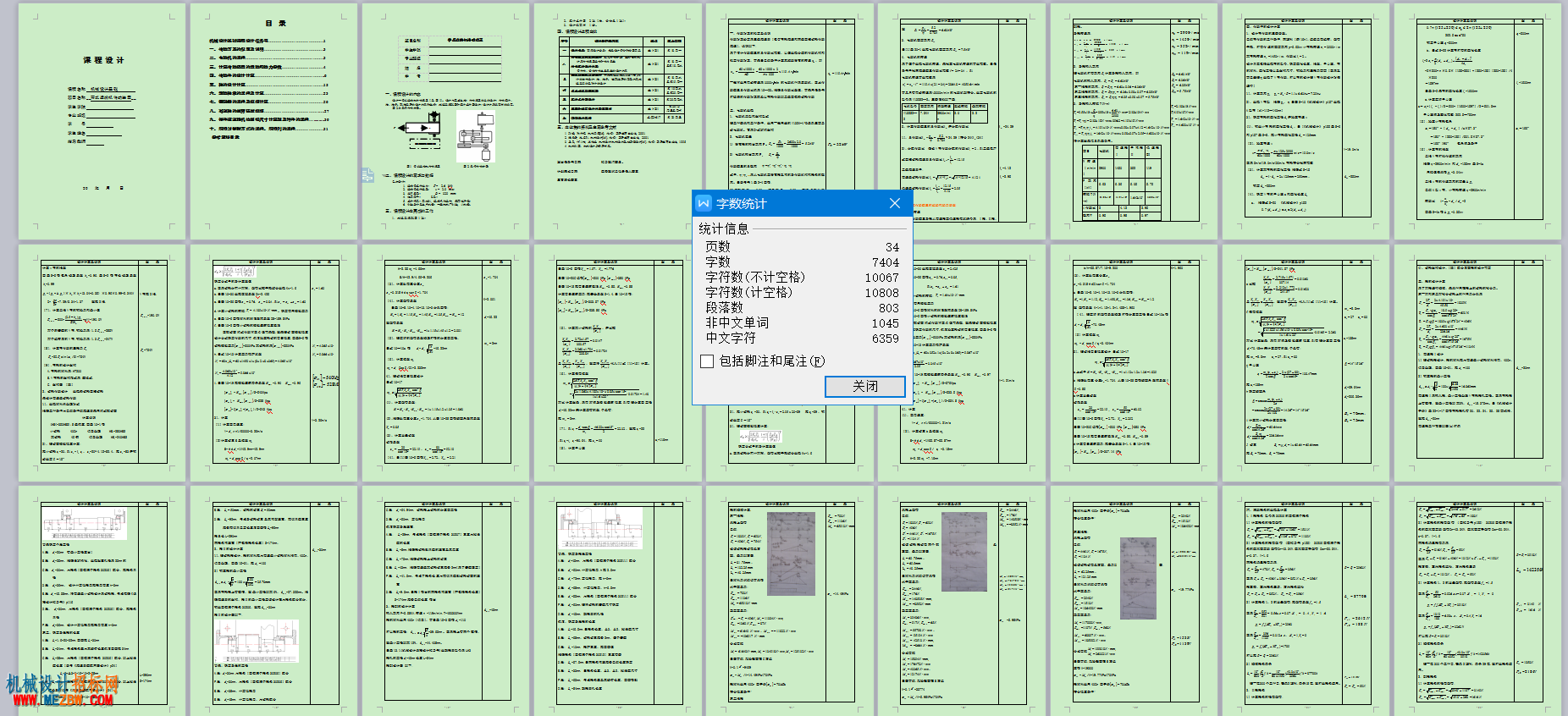Open the 目录 contents page thumbnail
Screen dimensions: 1568x716
point(274,121)
